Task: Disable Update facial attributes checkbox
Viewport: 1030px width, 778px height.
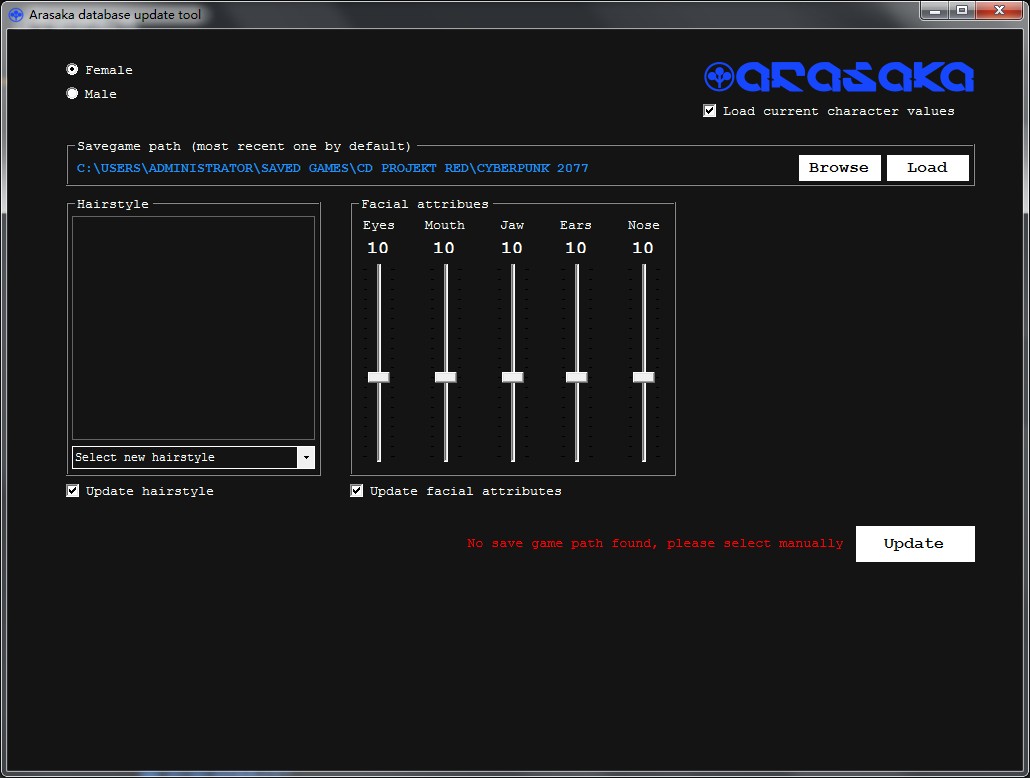Action: (357, 491)
